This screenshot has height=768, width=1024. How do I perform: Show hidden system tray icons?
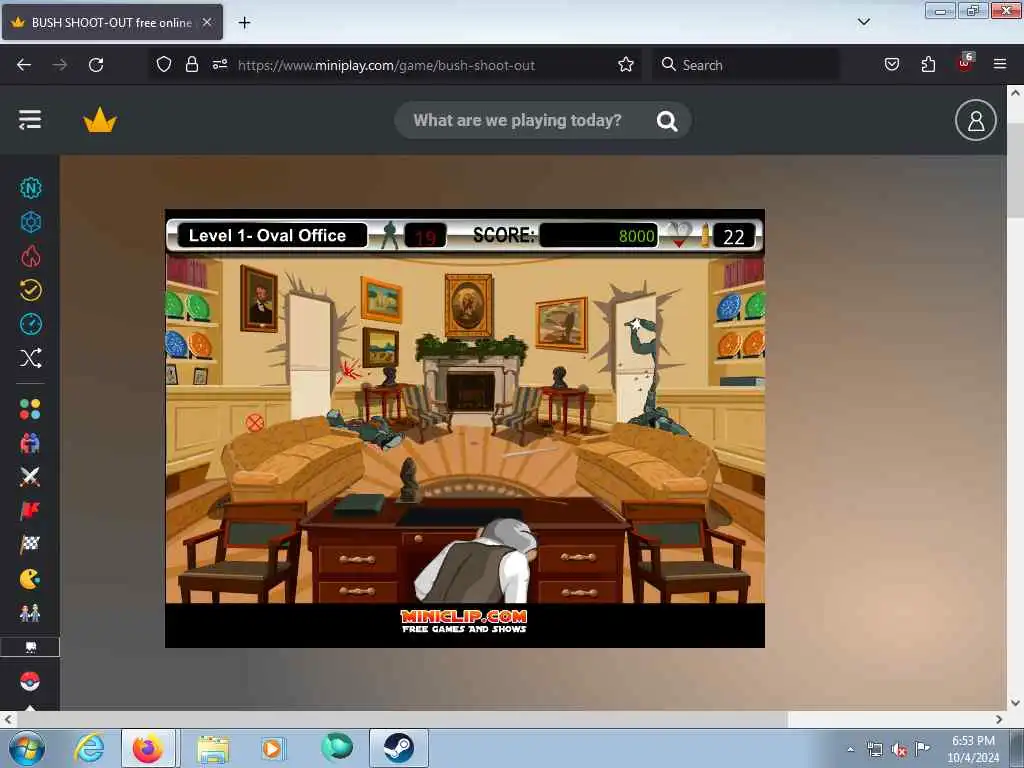(850, 749)
